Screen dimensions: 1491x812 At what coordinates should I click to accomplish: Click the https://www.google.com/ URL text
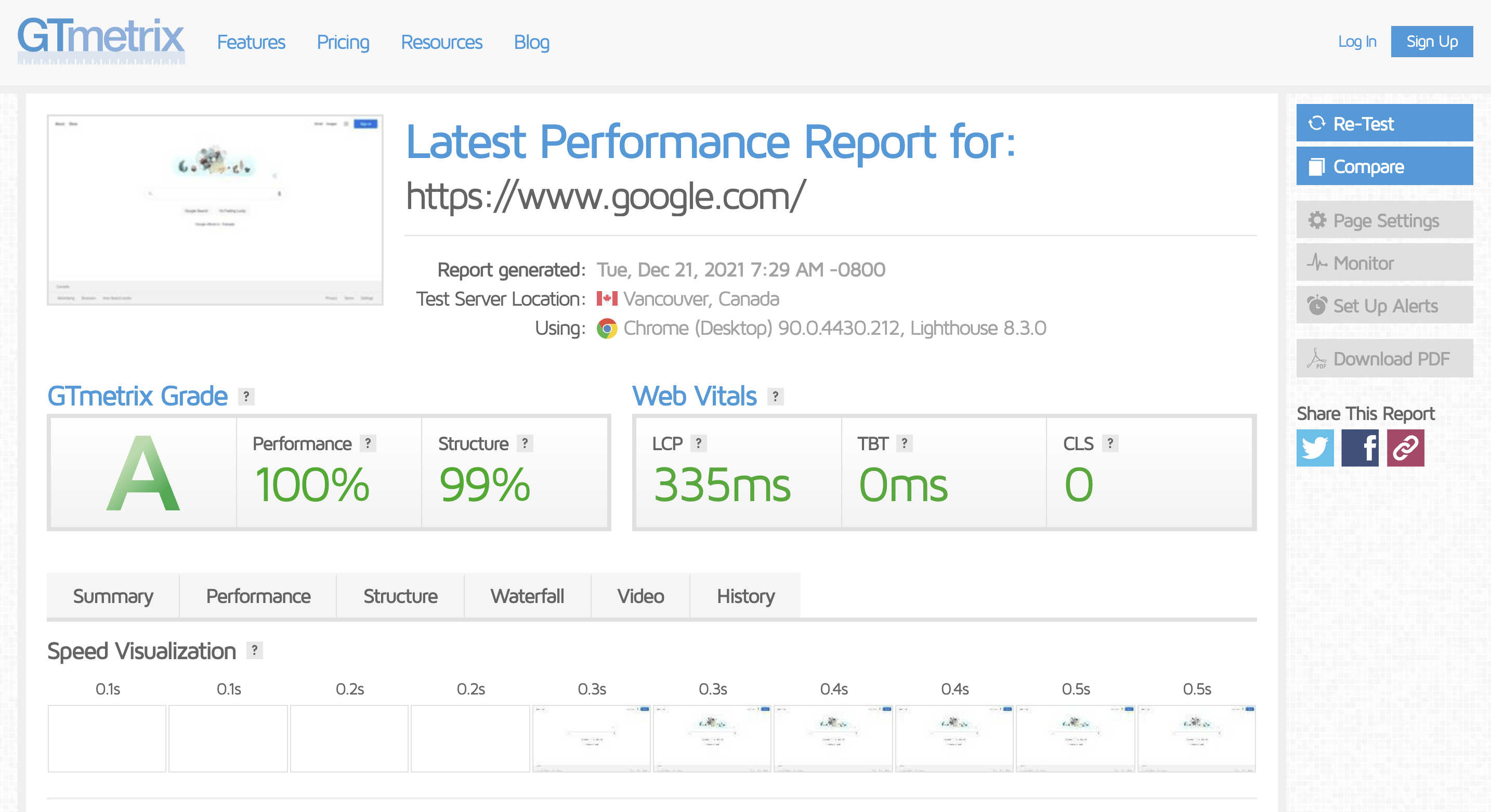tap(606, 197)
